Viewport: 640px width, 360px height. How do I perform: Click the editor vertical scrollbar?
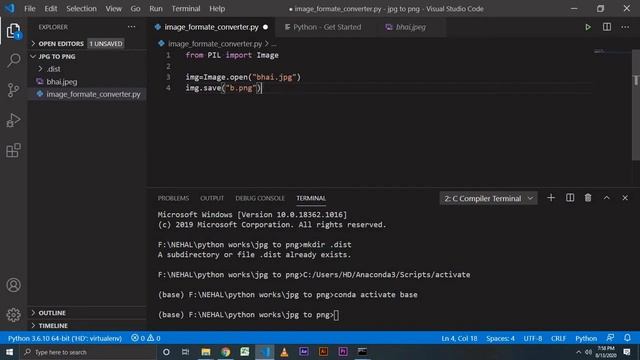point(636,104)
